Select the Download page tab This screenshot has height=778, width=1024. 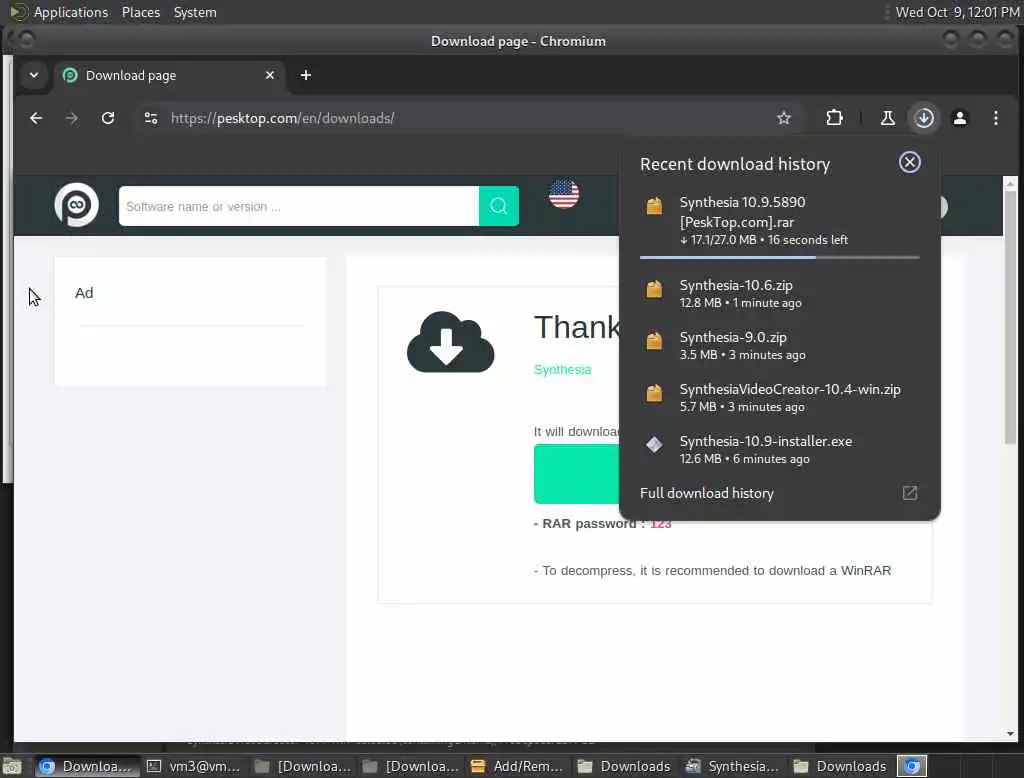(168, 76)
